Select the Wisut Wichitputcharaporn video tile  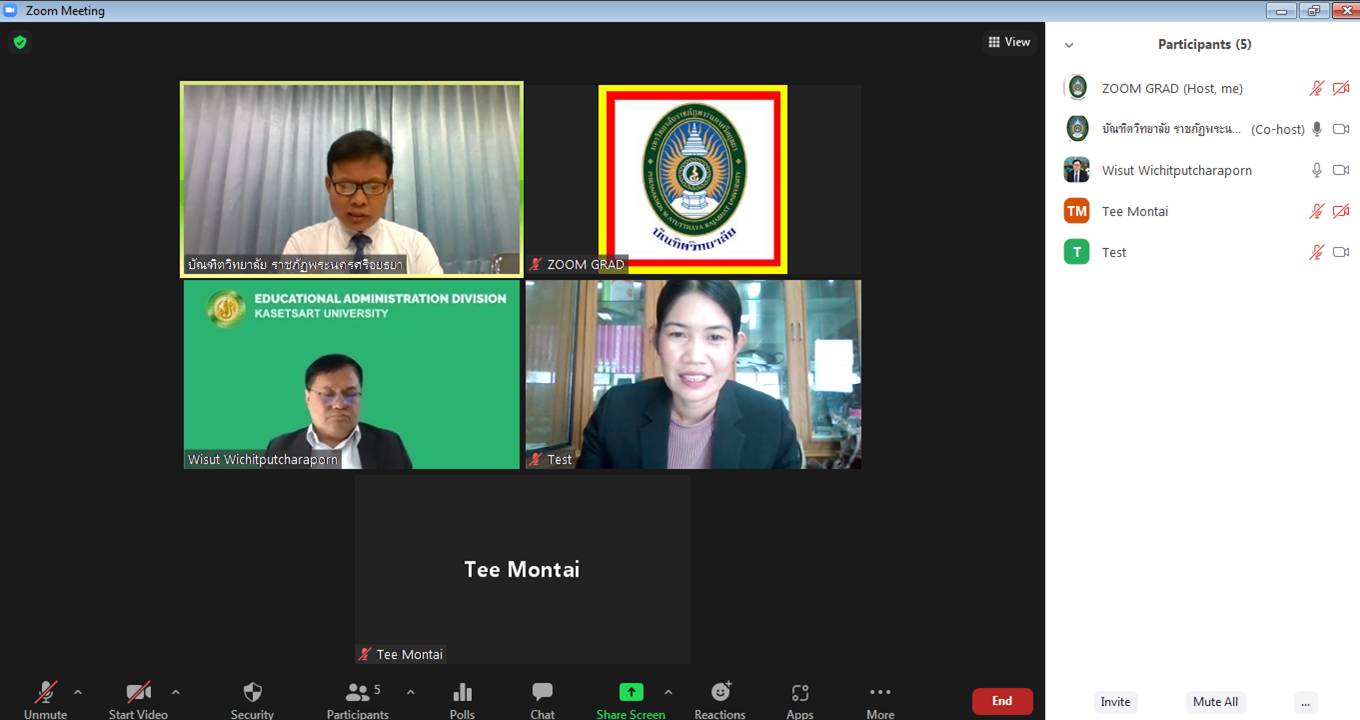(351, 375)
